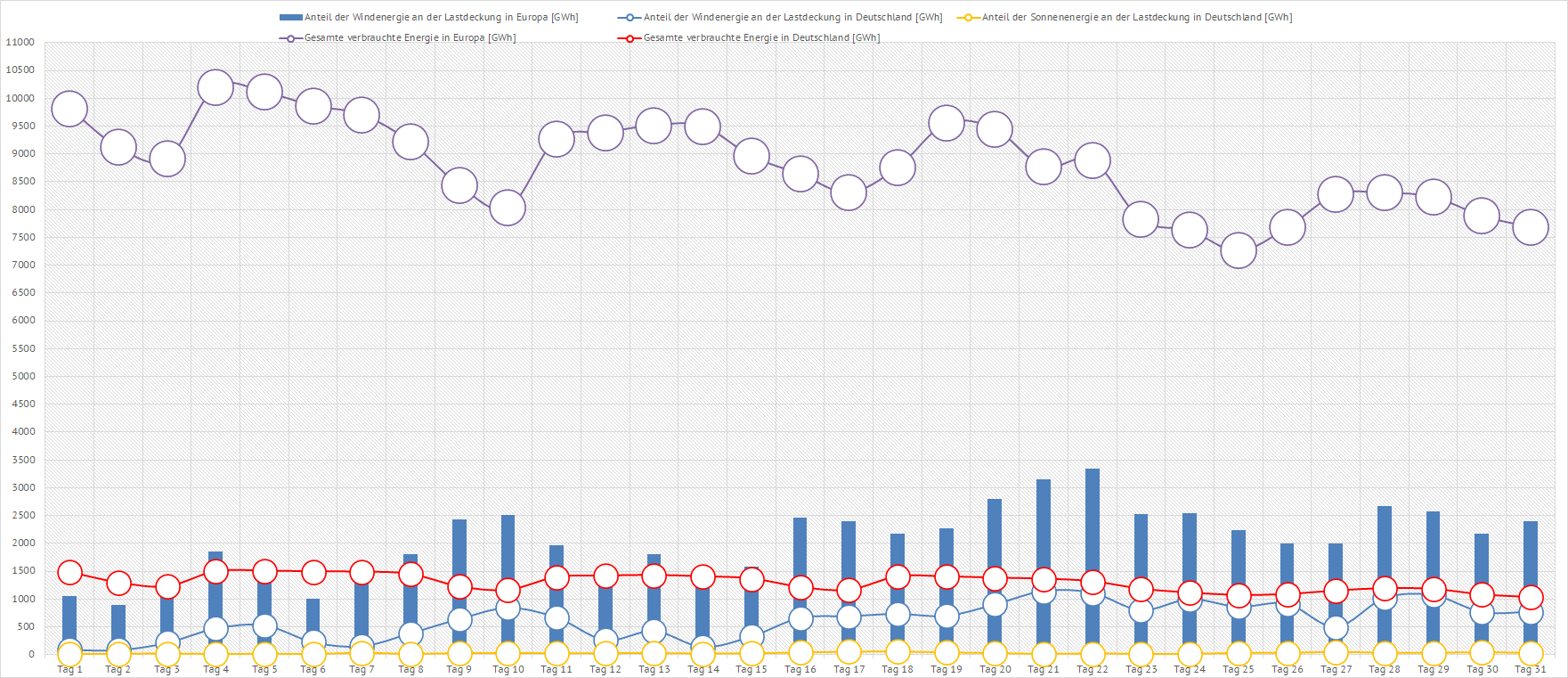1568x678 pixels.
Task: Click the 'Tag 16' x-axis label
Action: tap(800, 670)
